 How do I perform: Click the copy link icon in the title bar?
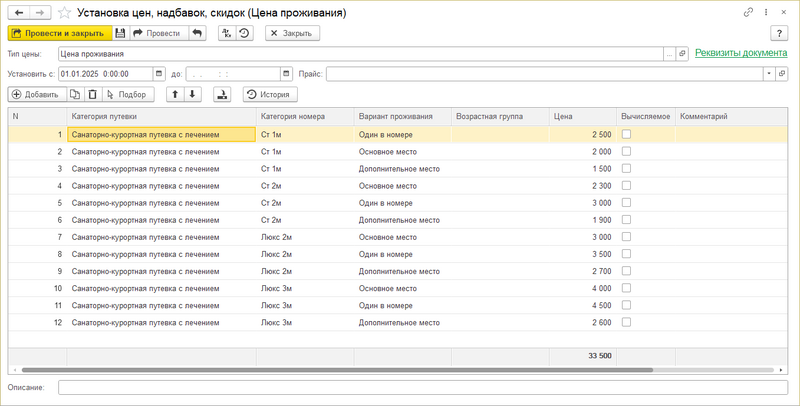click(748, 13)
